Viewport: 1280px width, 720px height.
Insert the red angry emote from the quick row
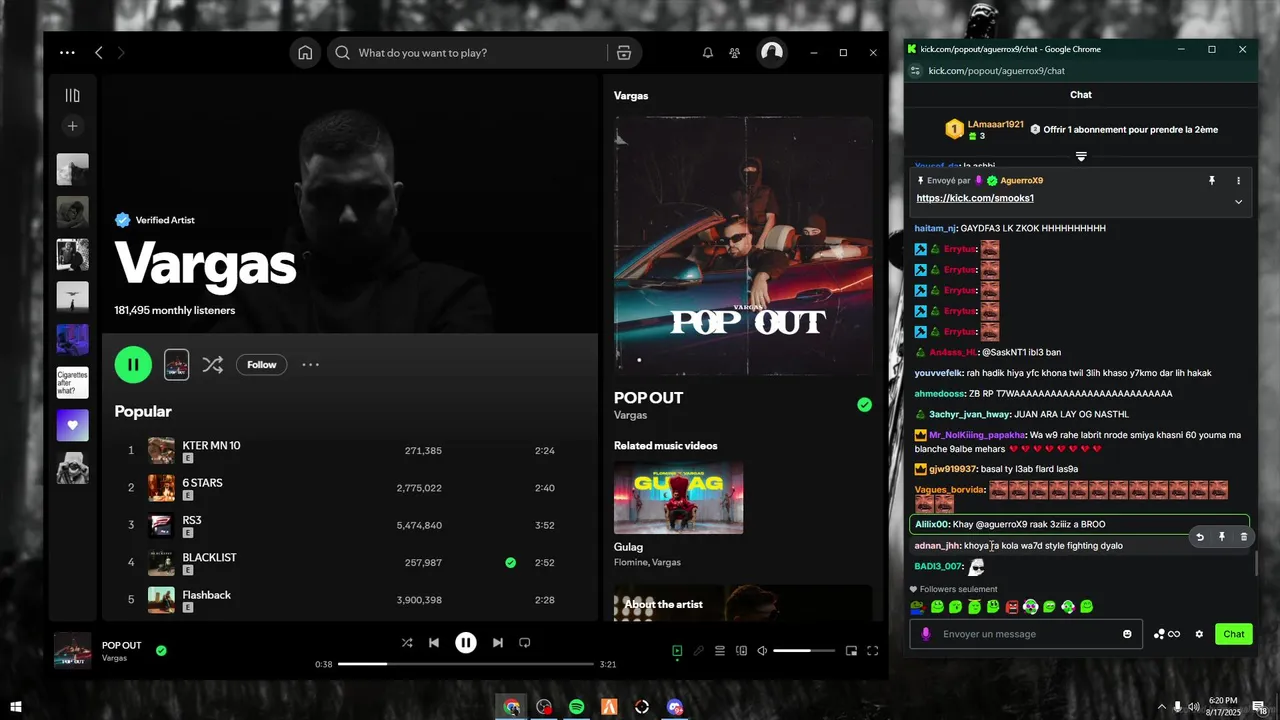point(1012,607)
